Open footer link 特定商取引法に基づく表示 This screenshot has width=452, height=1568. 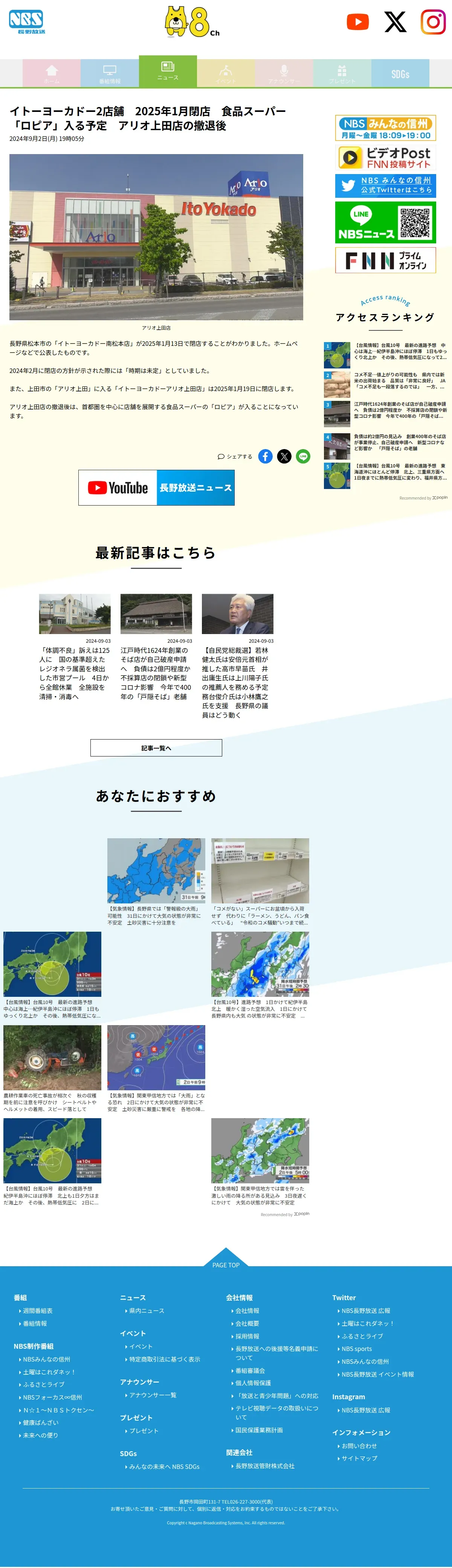tap(164, 1359)
